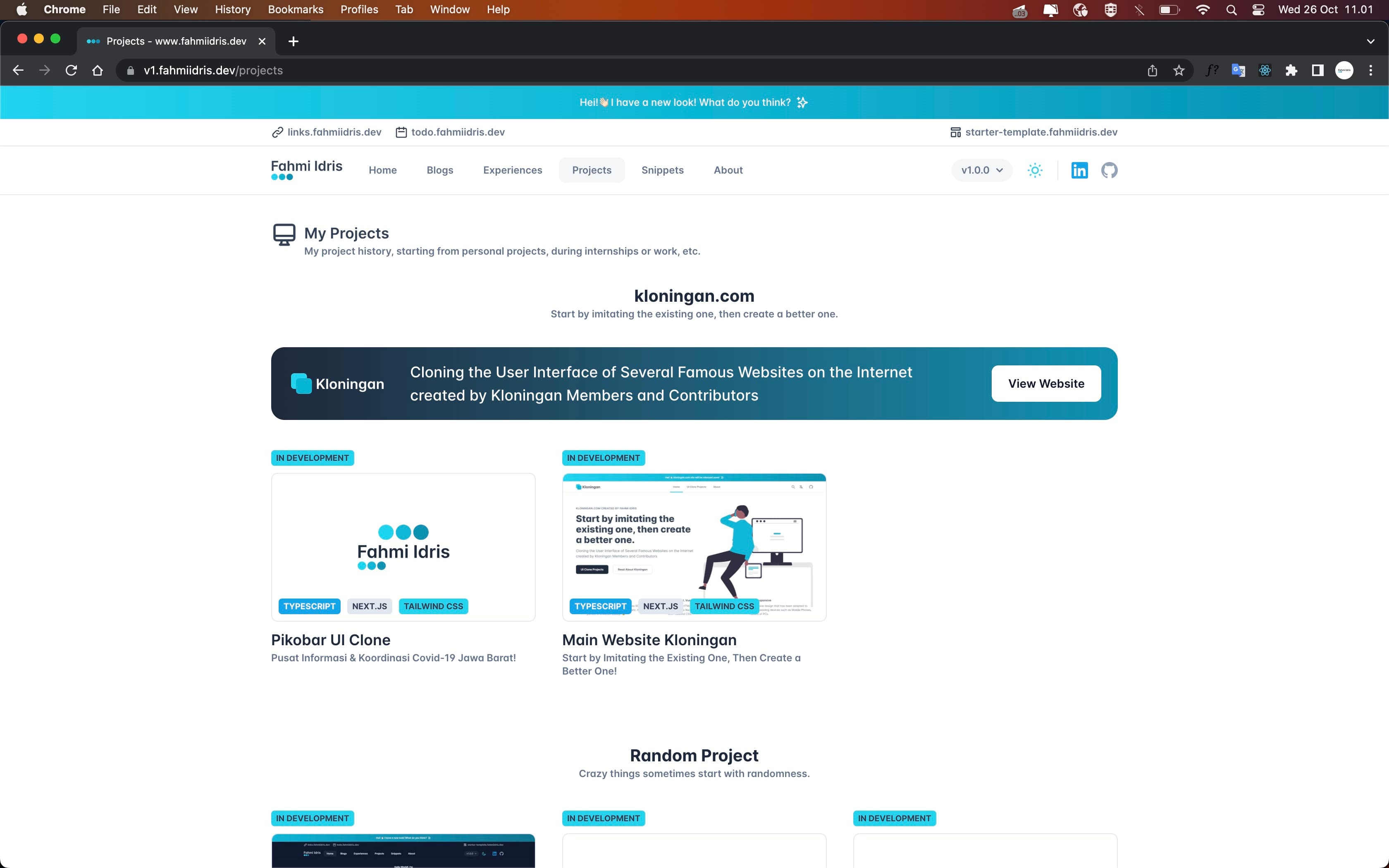Click the battery status icon
1389x868 pixels.
[1169, 9]
